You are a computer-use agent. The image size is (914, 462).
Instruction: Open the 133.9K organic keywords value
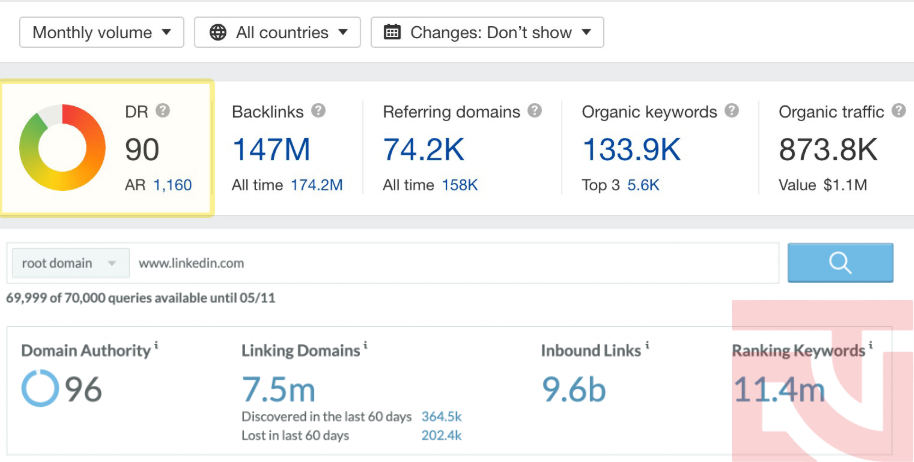point(631,149)
